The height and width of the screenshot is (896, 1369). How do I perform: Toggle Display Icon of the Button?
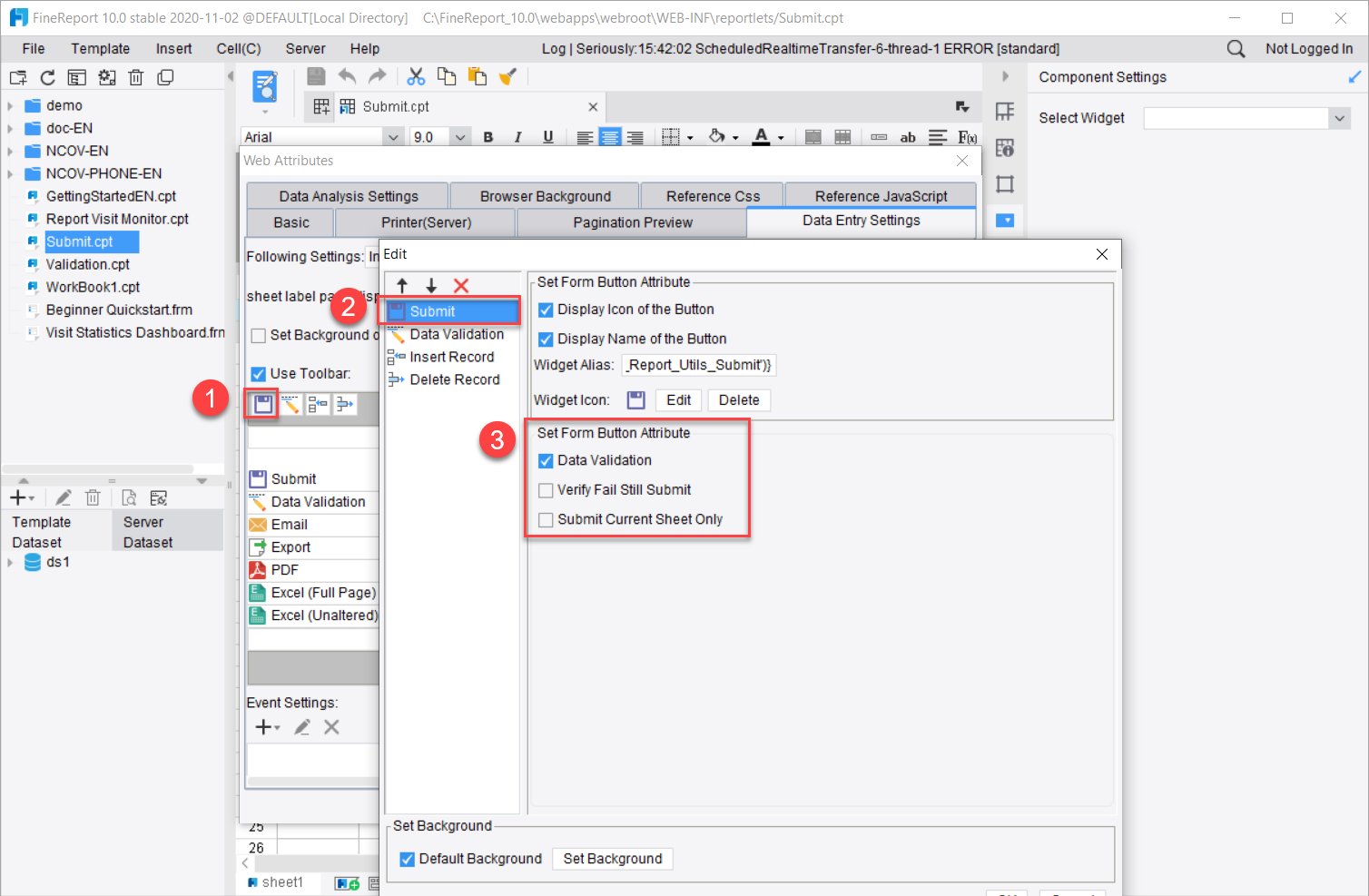pos(546,310)
